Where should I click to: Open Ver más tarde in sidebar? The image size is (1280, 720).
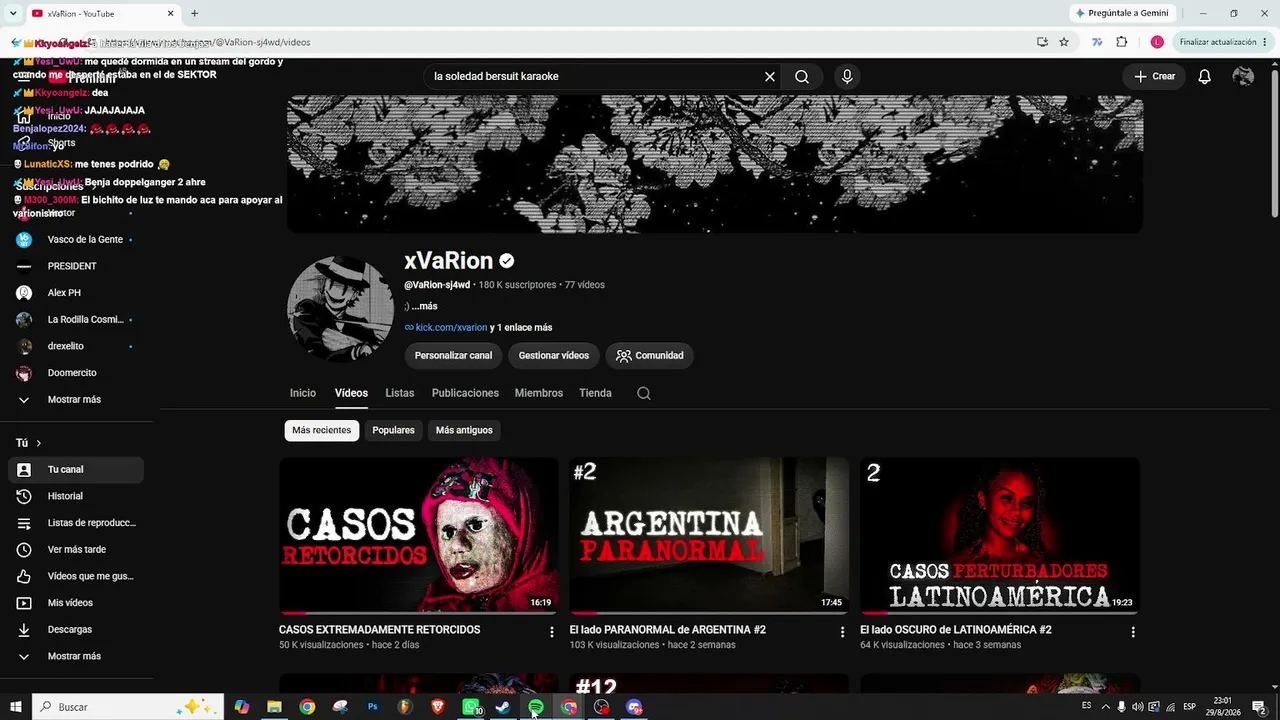coord(75,550)
